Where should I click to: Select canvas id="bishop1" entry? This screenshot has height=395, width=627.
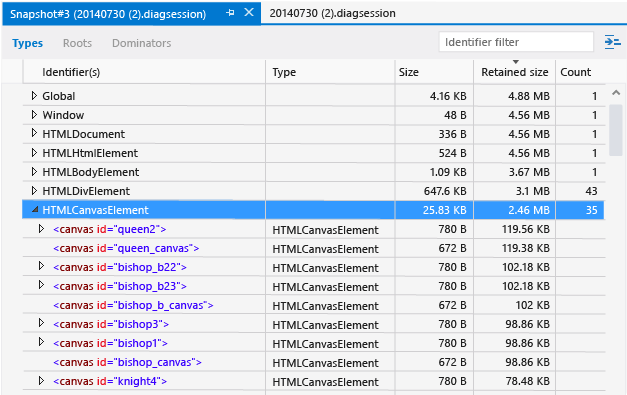point(110,343)
